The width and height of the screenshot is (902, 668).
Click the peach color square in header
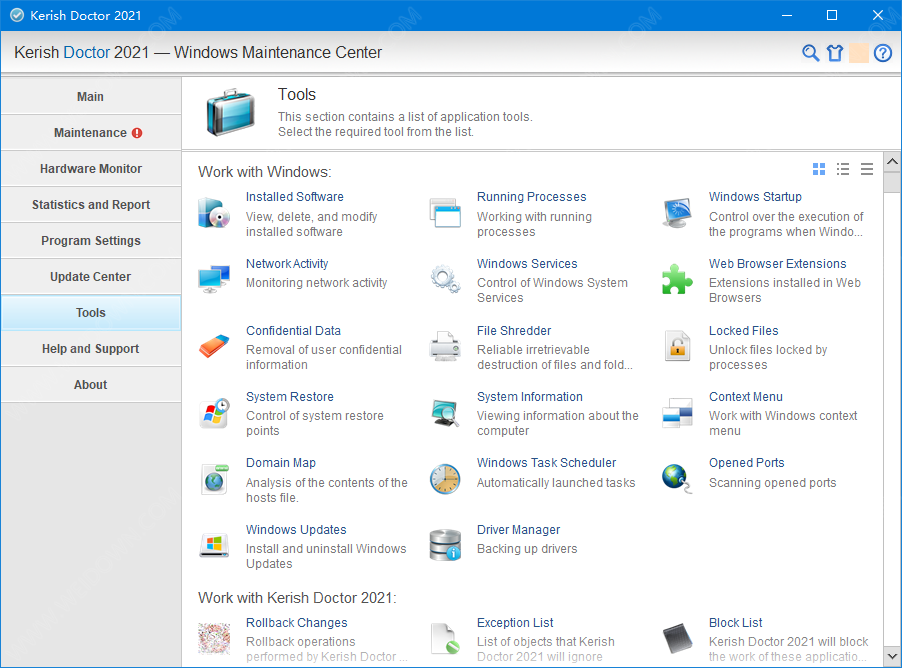(x=858, y=53)
